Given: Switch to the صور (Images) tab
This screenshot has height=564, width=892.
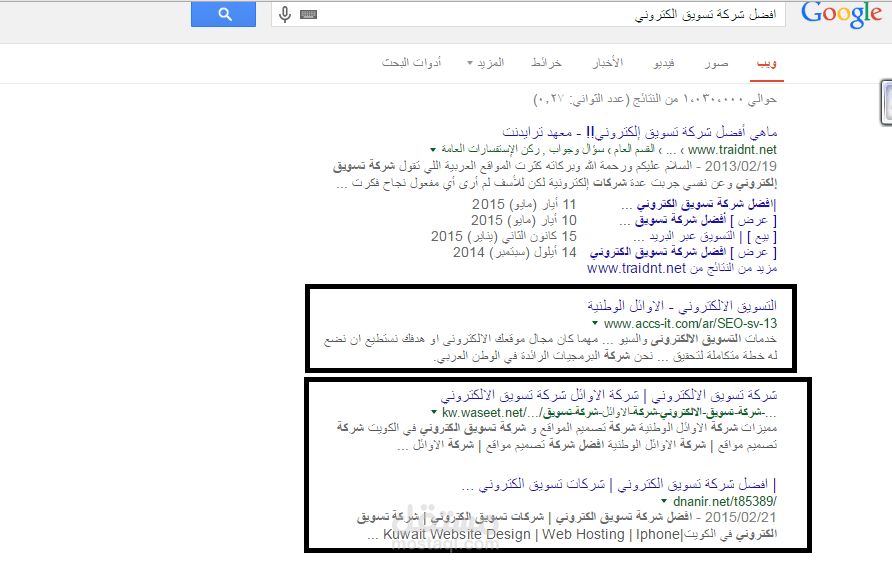Looking at the screenshot, I should pos(716,63).
